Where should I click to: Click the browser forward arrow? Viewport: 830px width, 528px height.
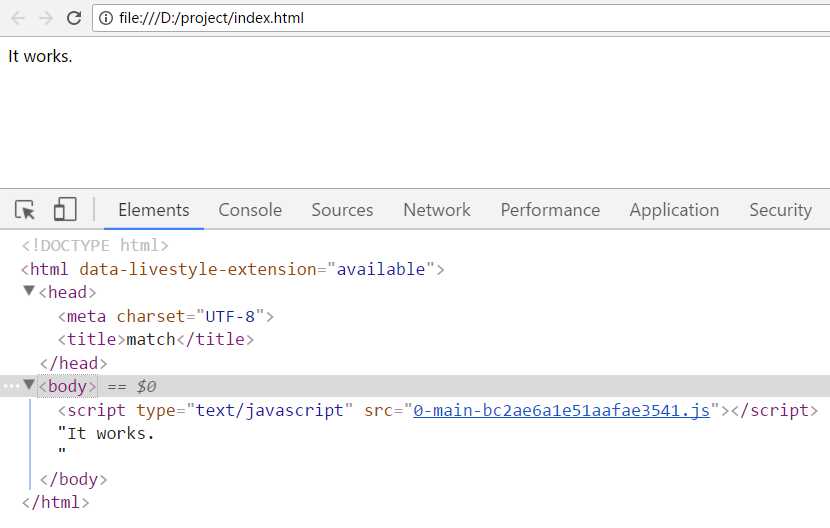[x=46, y=18]
